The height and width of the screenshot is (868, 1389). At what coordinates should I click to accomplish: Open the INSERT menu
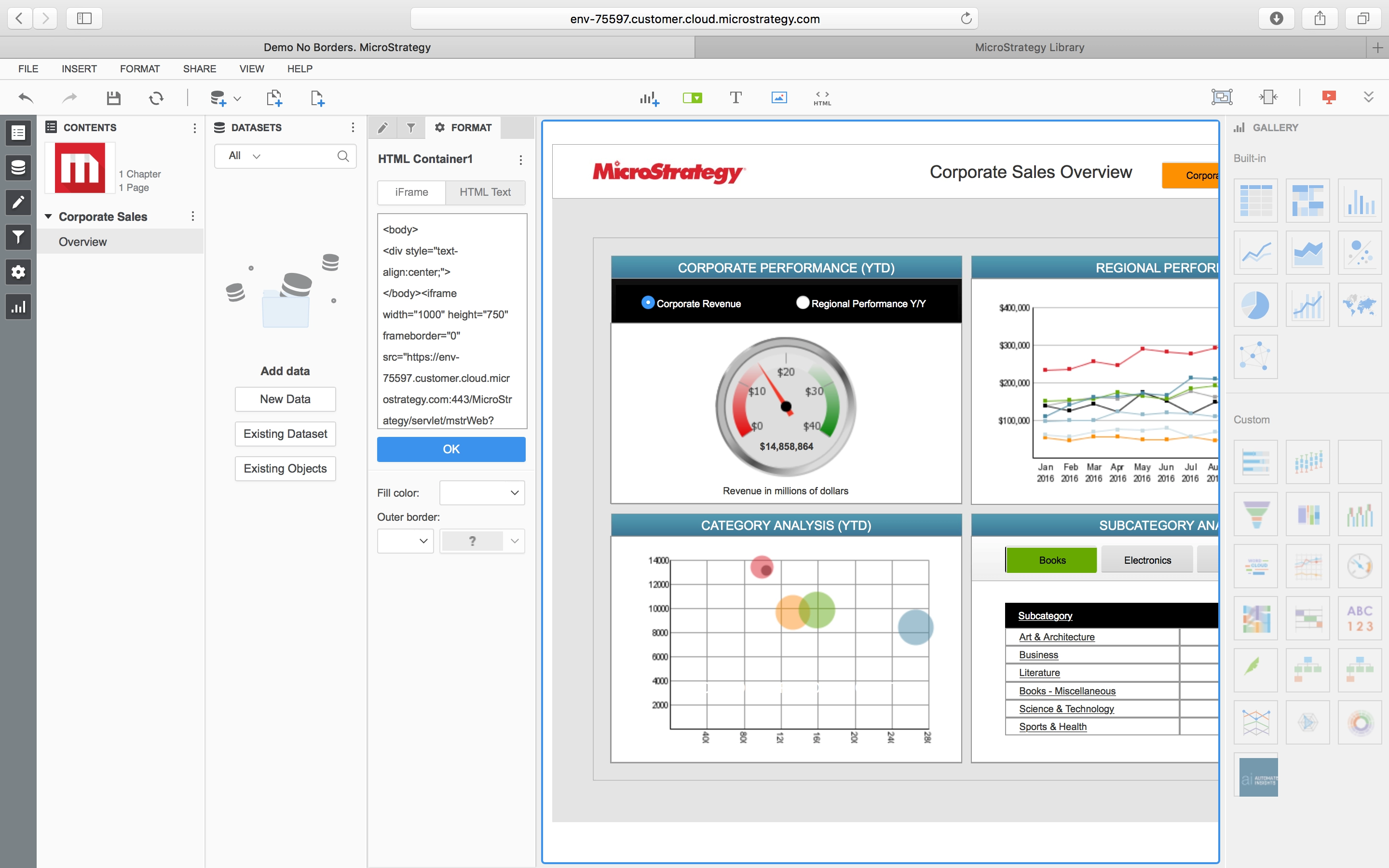click(x=79, y=69)
